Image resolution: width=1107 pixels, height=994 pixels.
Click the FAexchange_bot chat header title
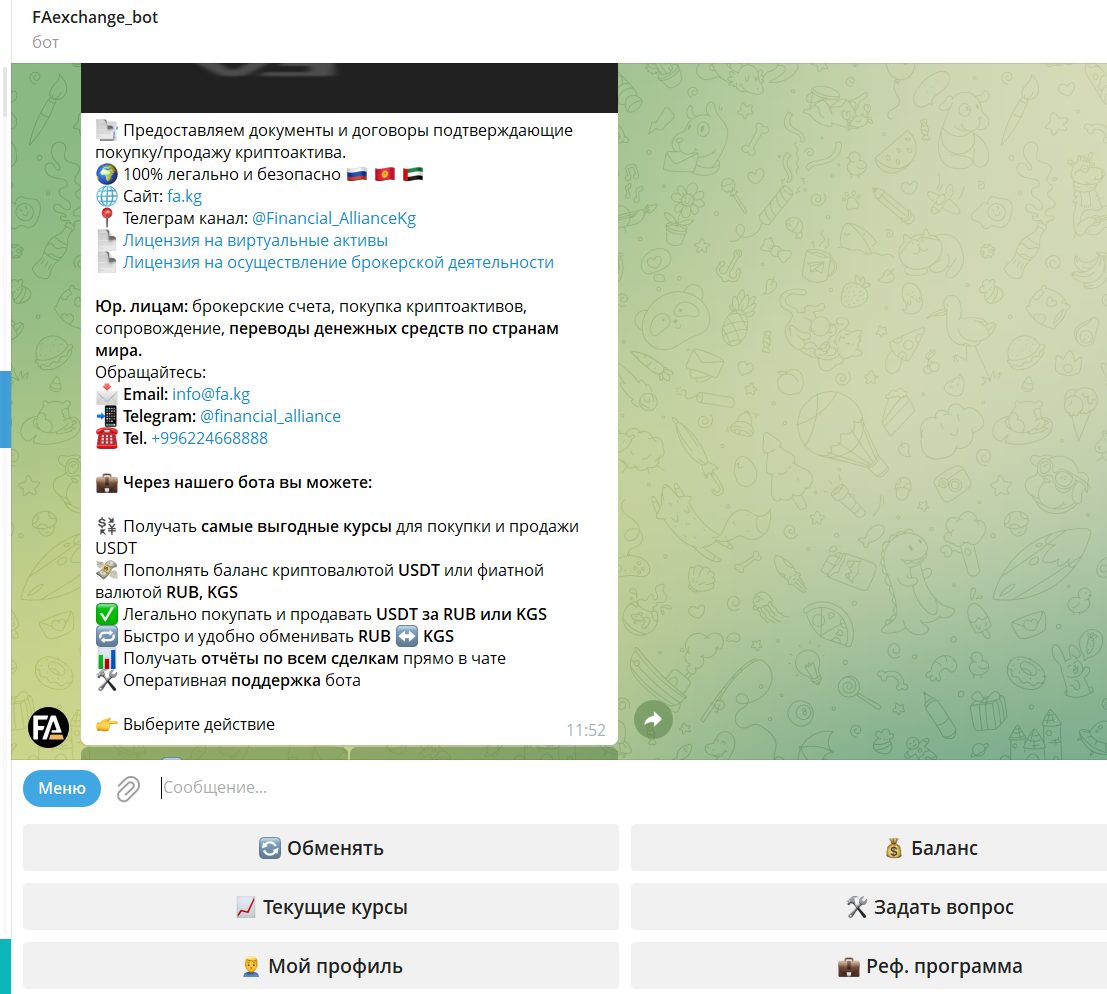pos(95,17)
